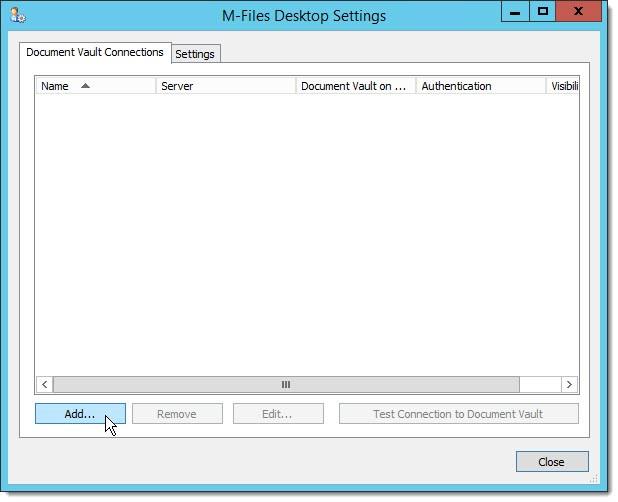This screenshot has width=618, height=502.
Task: Click the horizontal scrollbar left arrow
Action: 45,384
